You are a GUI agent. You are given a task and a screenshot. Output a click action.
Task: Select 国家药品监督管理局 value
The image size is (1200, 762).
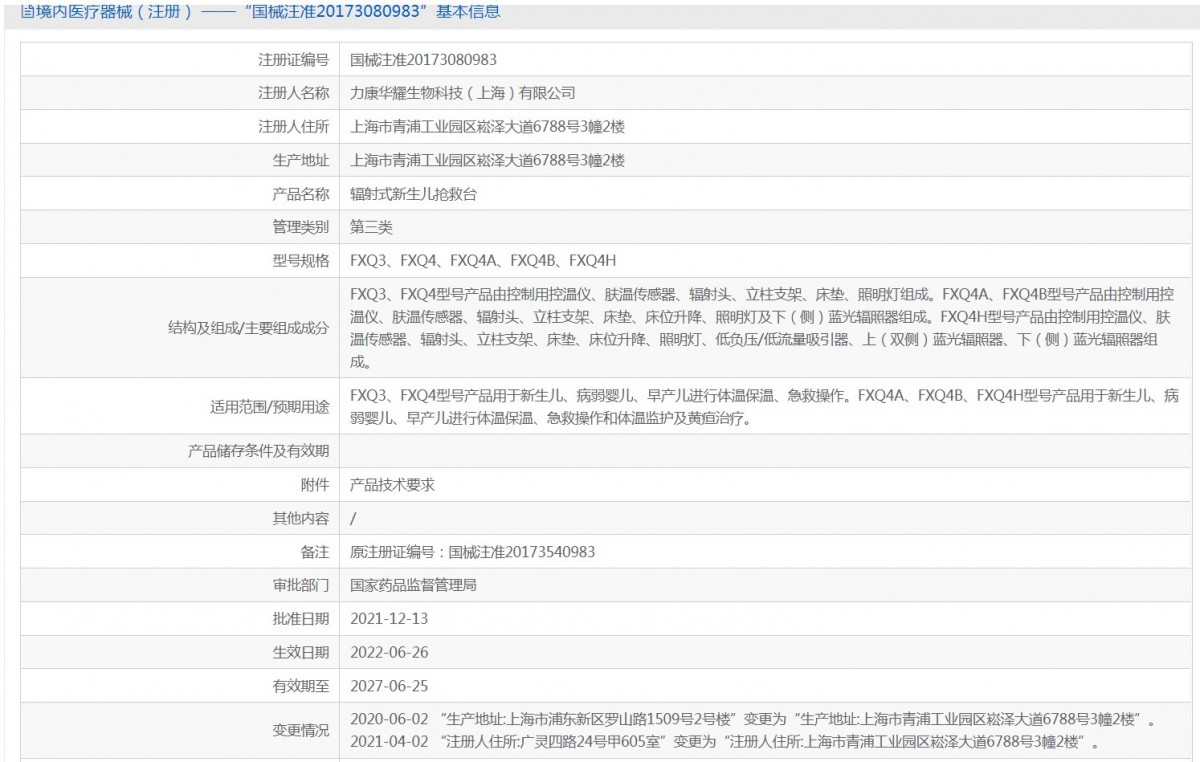[413, 585]
